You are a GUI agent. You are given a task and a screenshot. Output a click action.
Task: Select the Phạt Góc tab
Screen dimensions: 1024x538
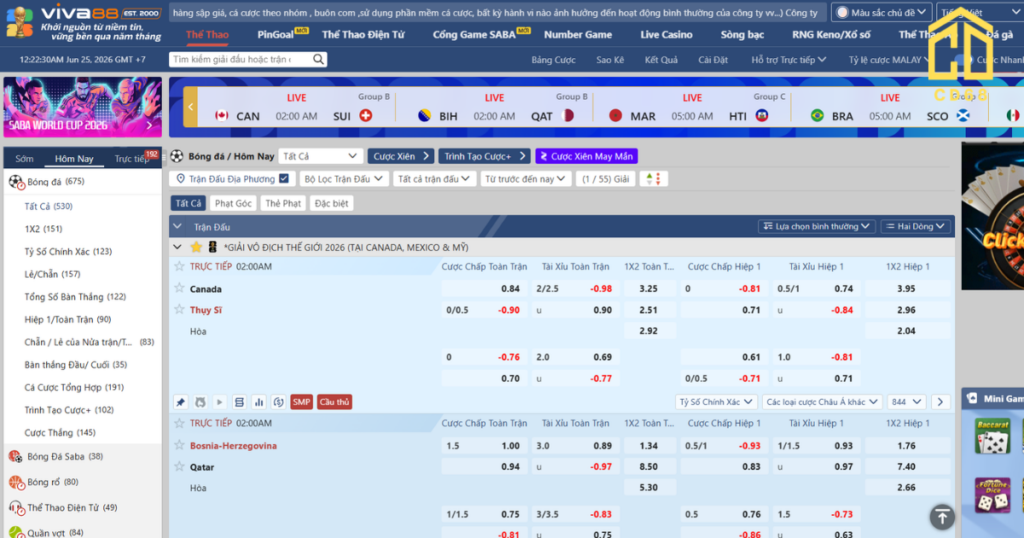[x=233, y=203]
